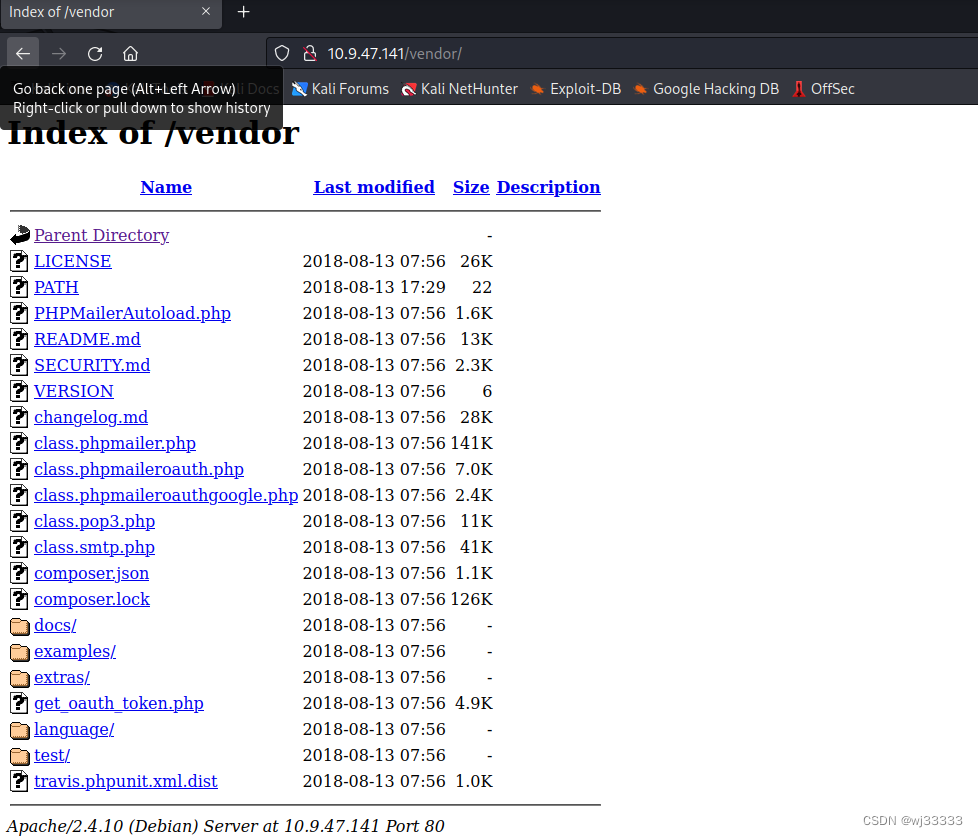Open the docs/ directory link
978x837 pixels.
click(x=56, y=626)
